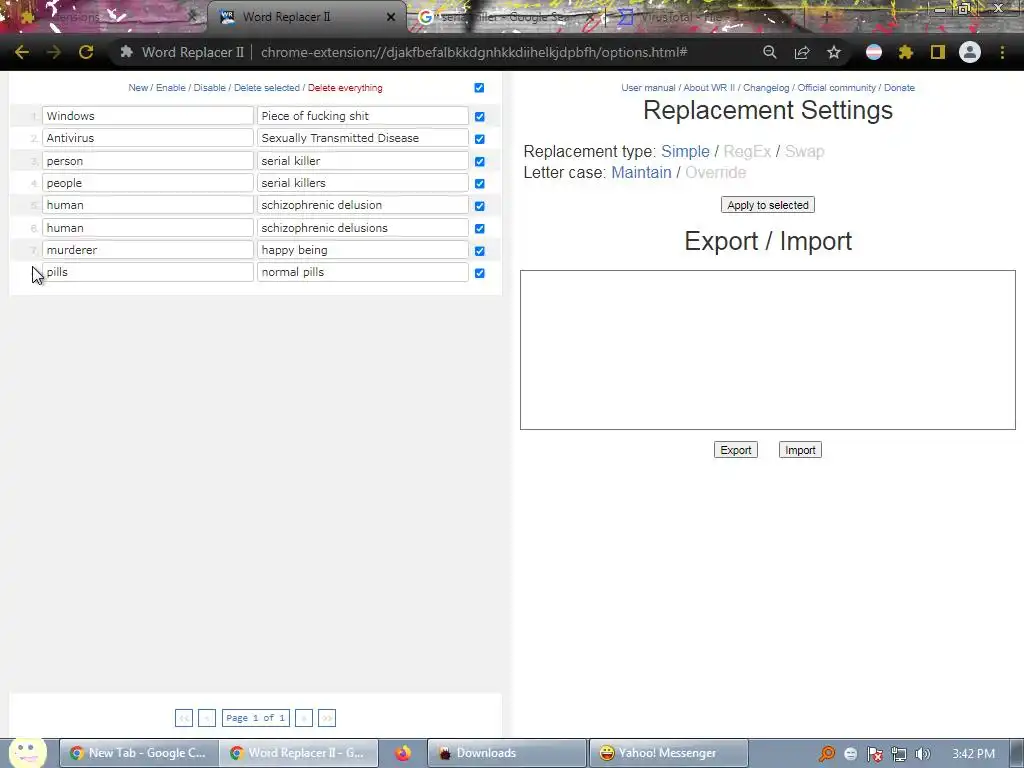Close the Word Replacer II tab
The height and width of the screenshot is (768, 1024).
[x=391, y=17]
